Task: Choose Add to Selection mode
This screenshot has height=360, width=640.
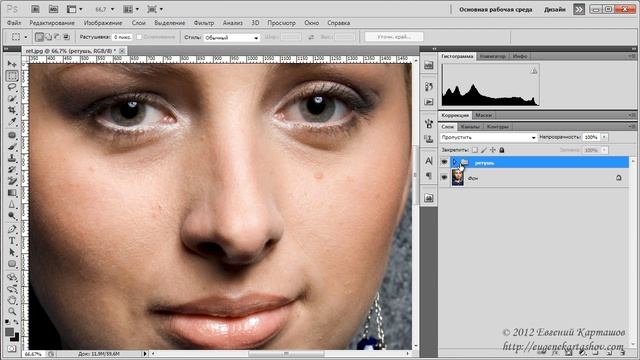Action: pos(48,37)
